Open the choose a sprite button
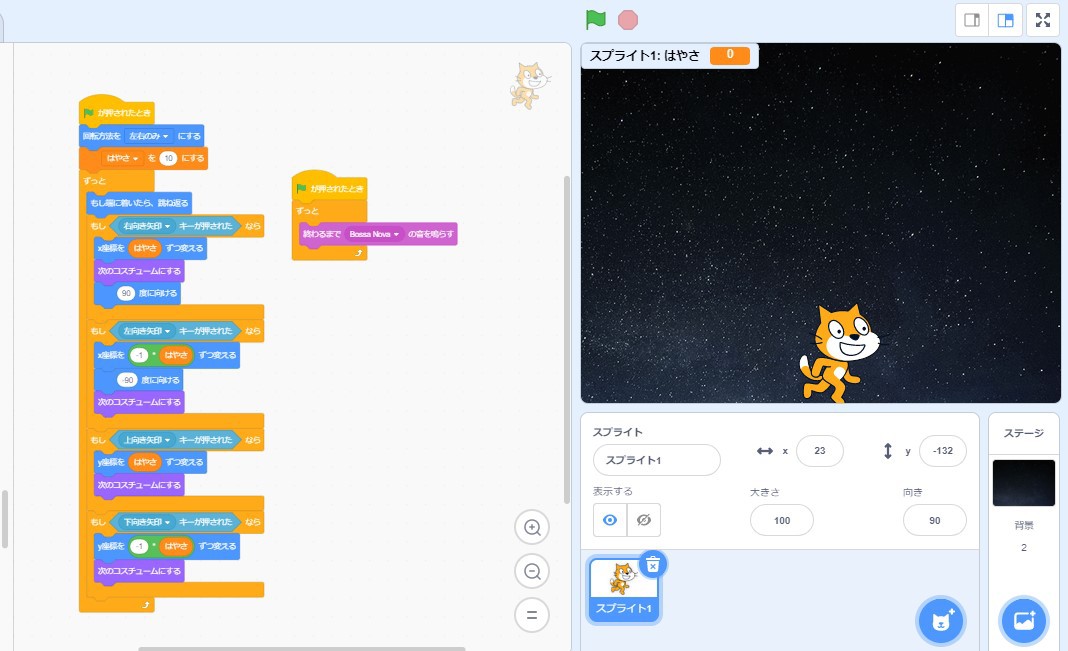Image resolution: width=1068 pixels, height=651 pixels. coord(940,621)
